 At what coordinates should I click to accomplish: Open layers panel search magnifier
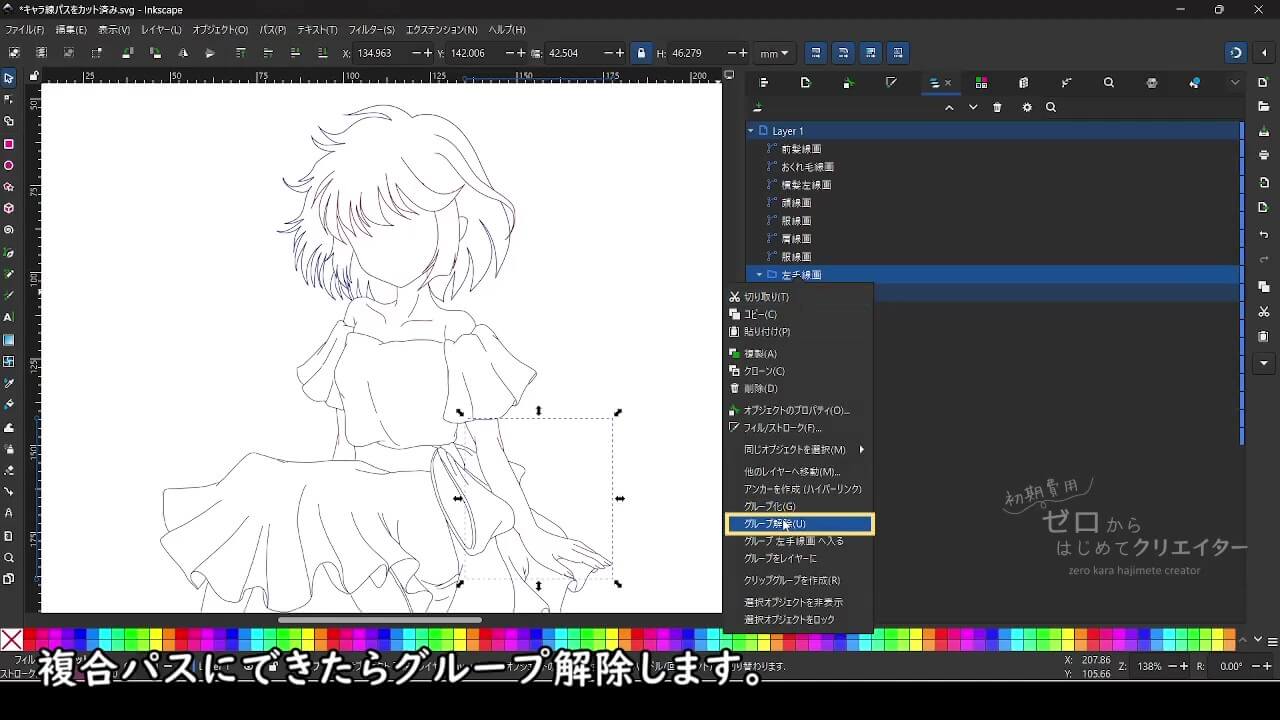point(1051,108)
